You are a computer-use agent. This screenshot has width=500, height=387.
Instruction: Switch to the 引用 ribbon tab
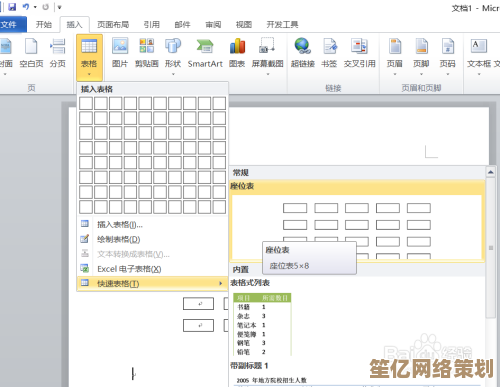[x=152, y=25]
